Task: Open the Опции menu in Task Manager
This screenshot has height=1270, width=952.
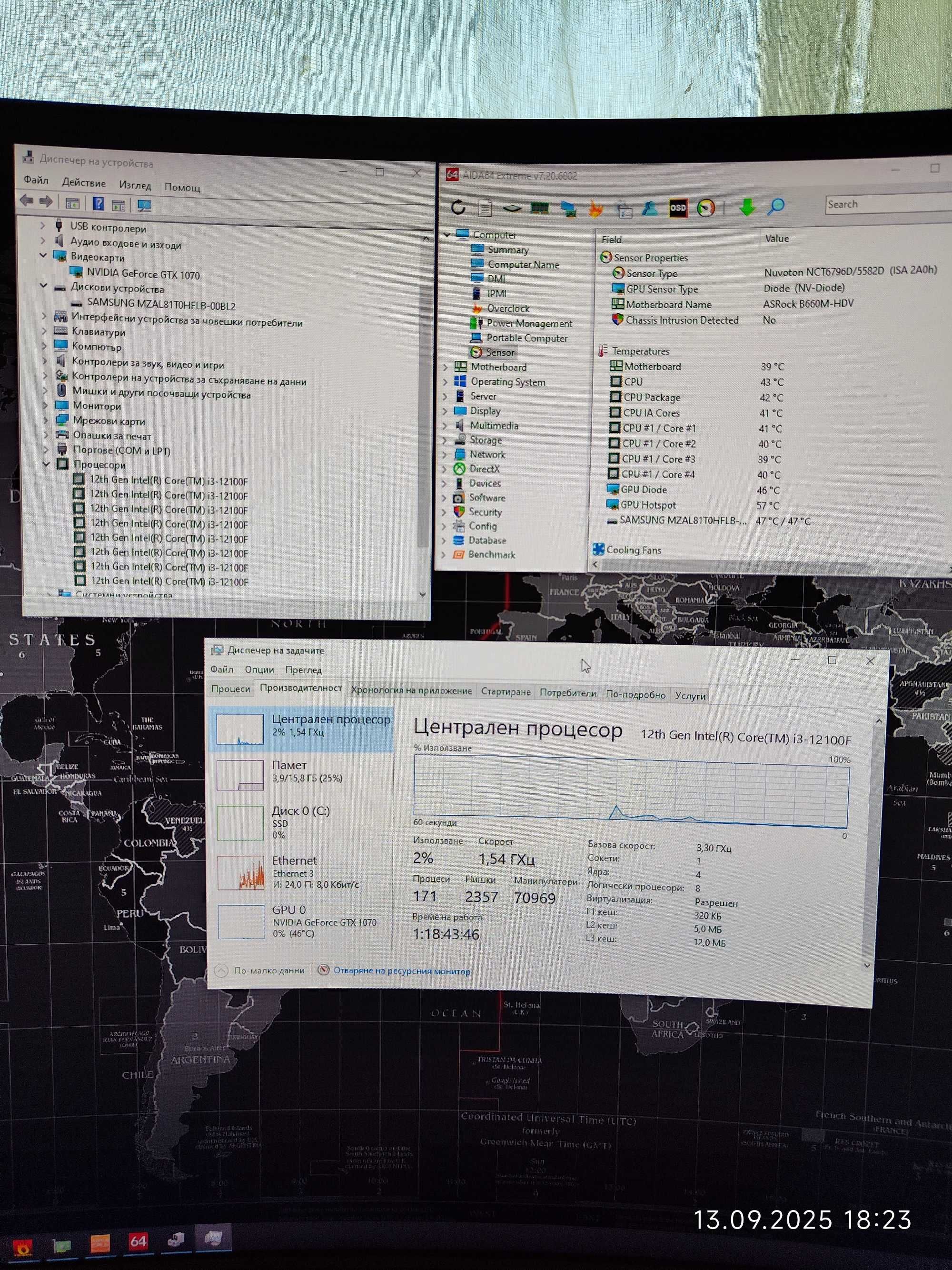Action: pyautogui.click(x=259, y=670)
